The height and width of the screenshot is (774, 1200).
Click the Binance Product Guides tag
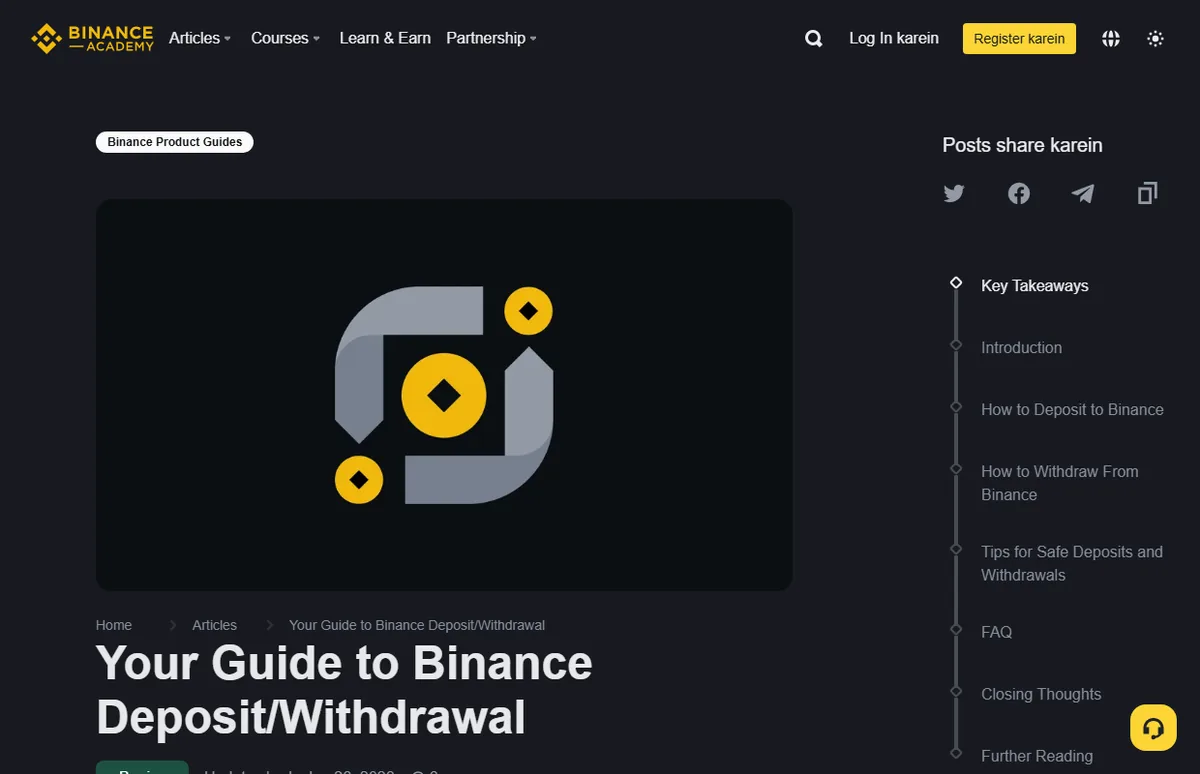175,142
